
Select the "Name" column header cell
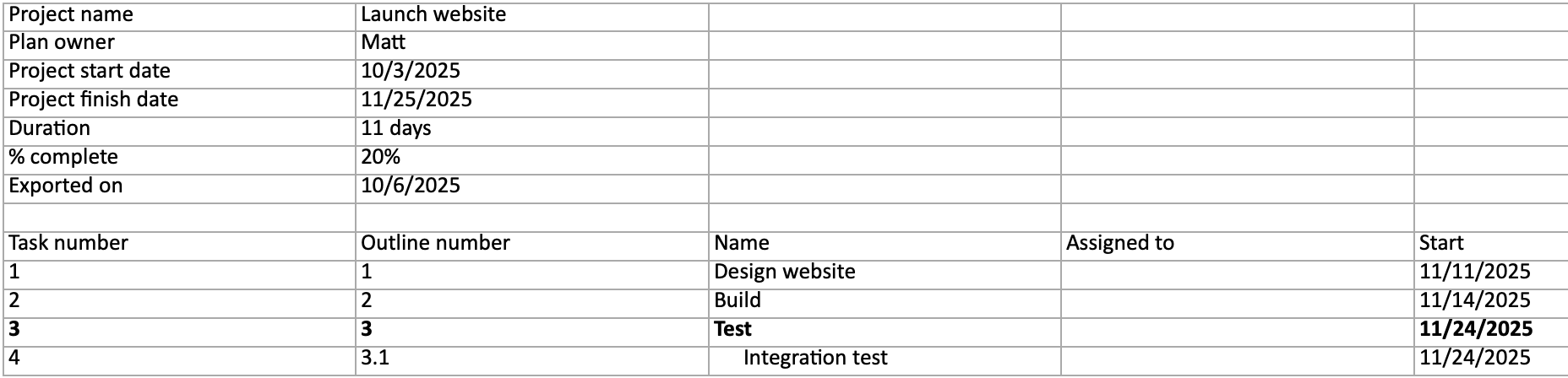(742, 243)
